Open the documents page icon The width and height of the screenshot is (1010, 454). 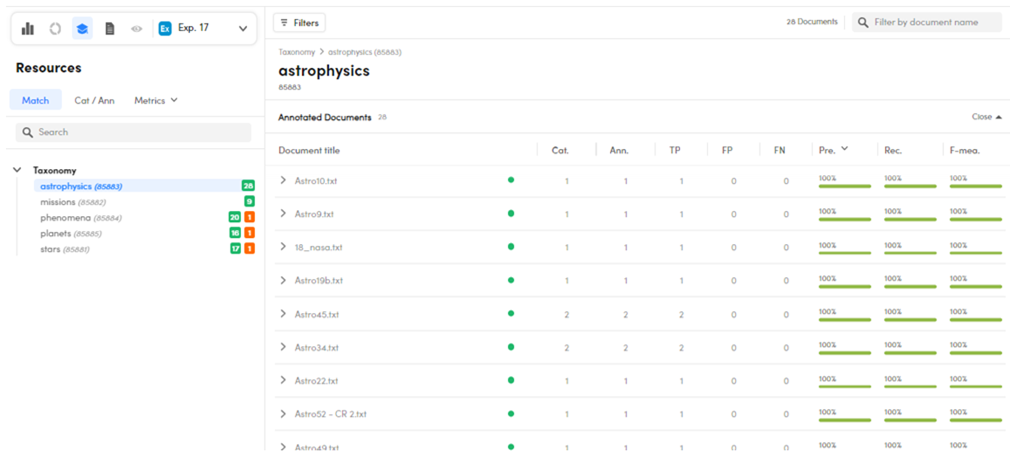pyautogui.click(x=110, y=29)
